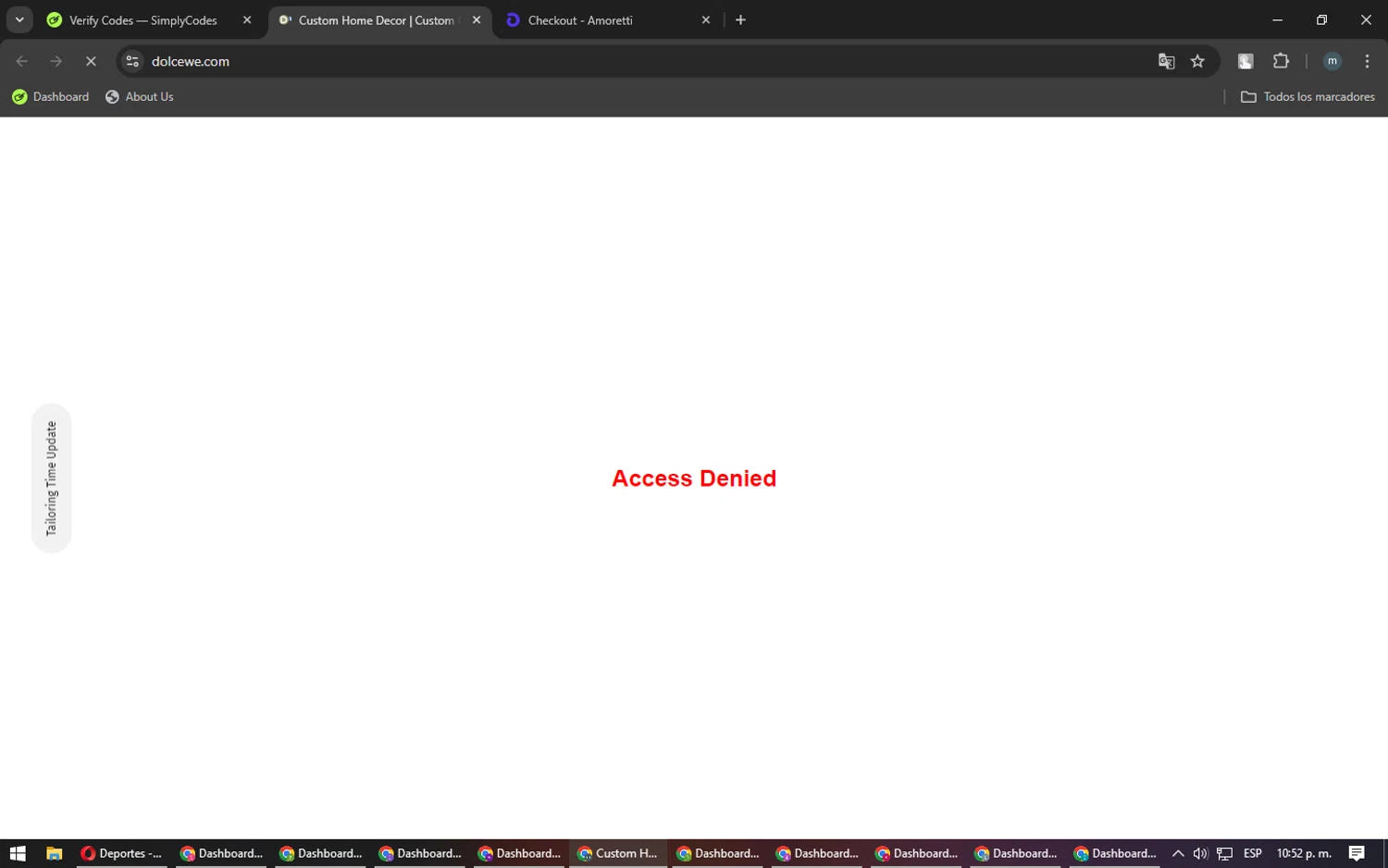Go forward to next page
Screen dimensions: 1388x868
coord(56,61)
